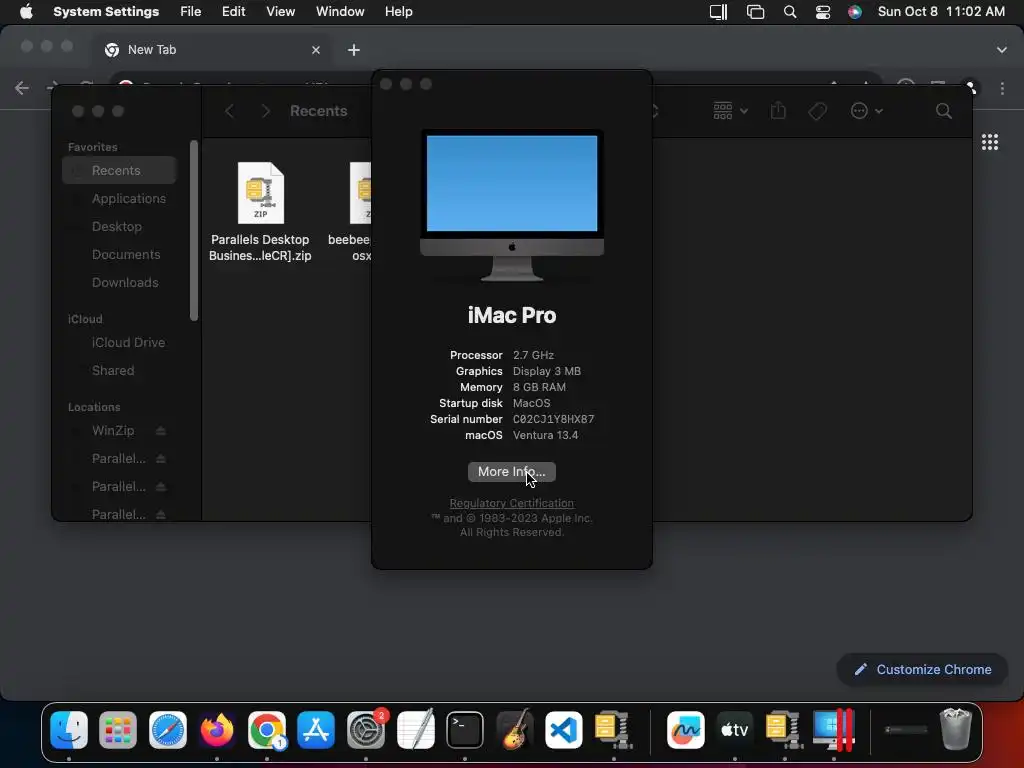Open Spotlight search in the menu bar
The height and width of the screenshot is (768, 1024).
(x=790, y=12)
